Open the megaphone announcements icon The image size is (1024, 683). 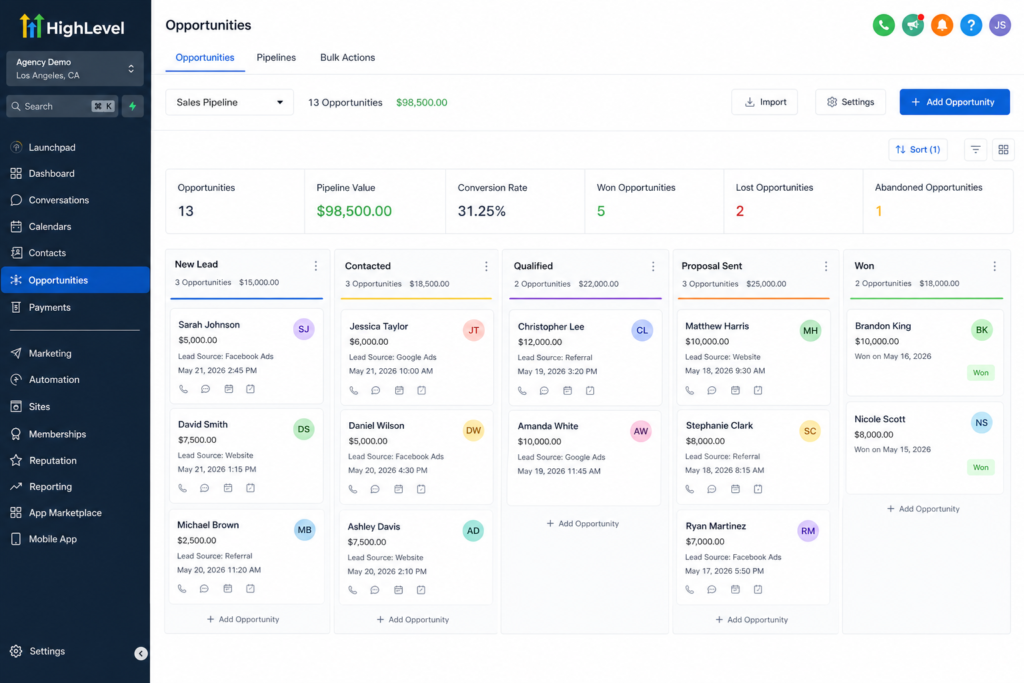tap(912, 25)
